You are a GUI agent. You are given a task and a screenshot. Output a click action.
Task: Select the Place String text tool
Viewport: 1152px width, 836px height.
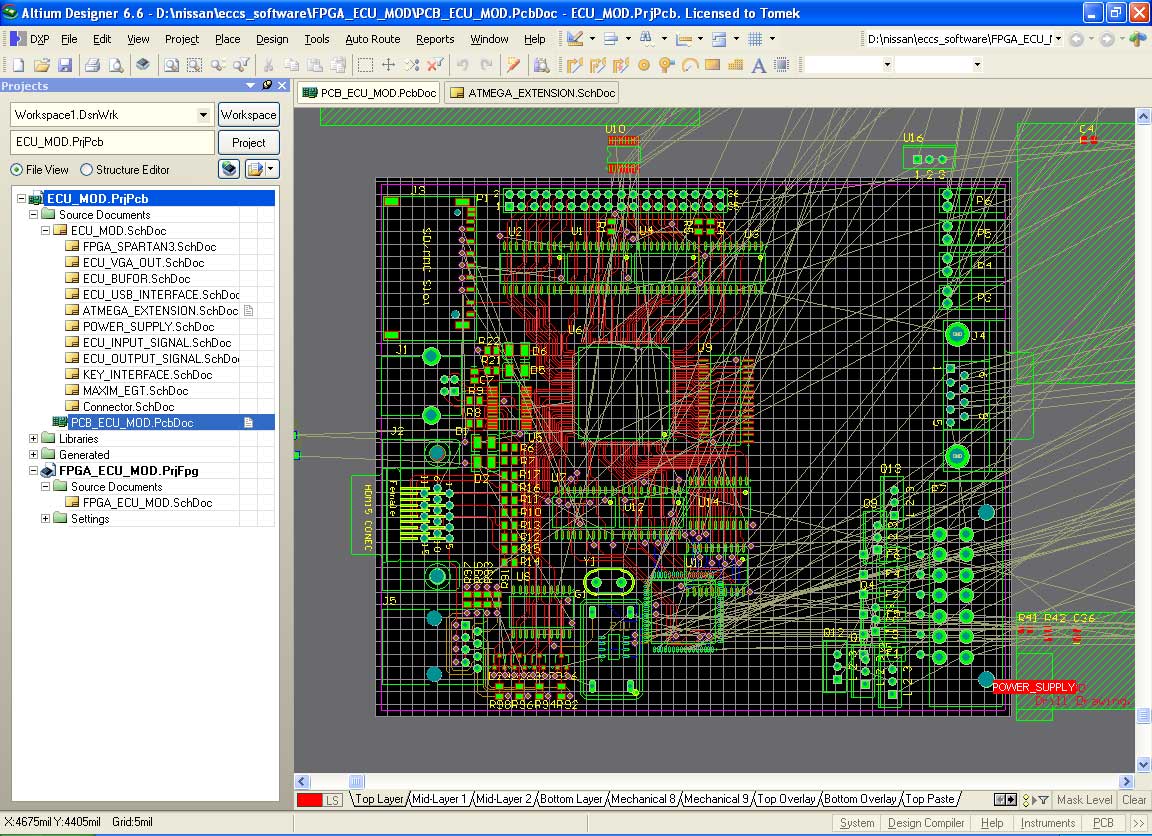coord(758,65)
